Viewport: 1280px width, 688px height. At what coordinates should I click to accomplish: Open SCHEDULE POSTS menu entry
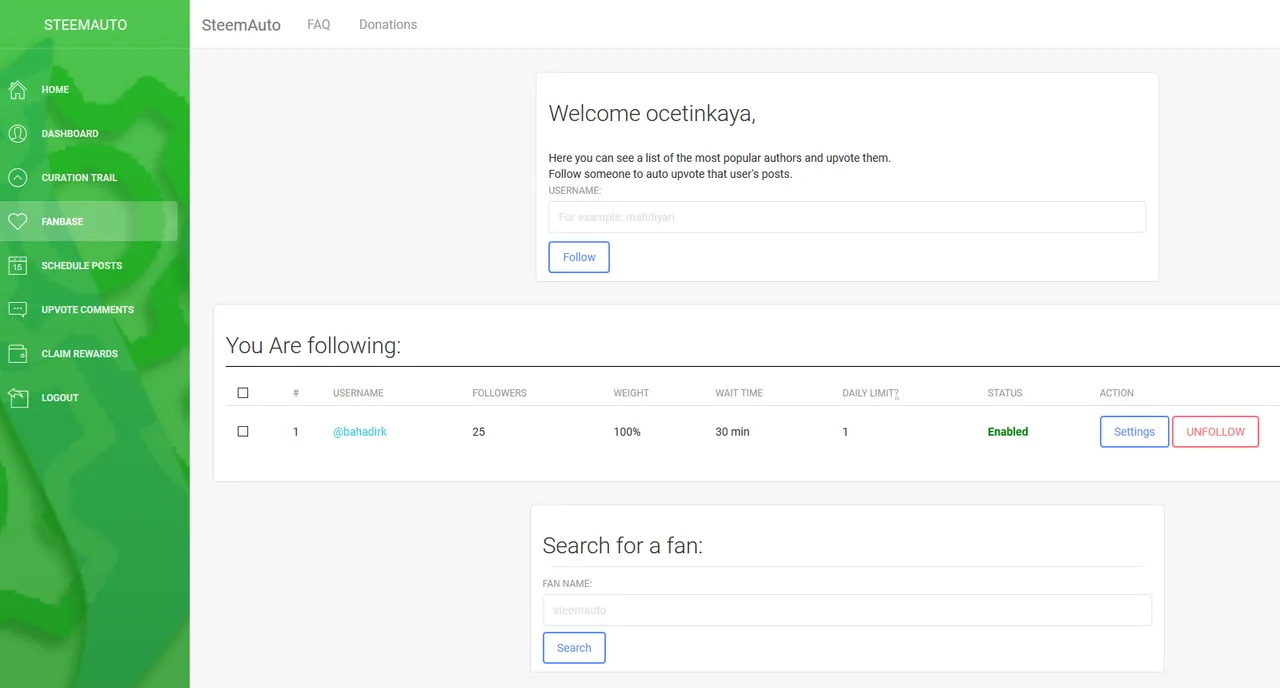coord(89,266)
